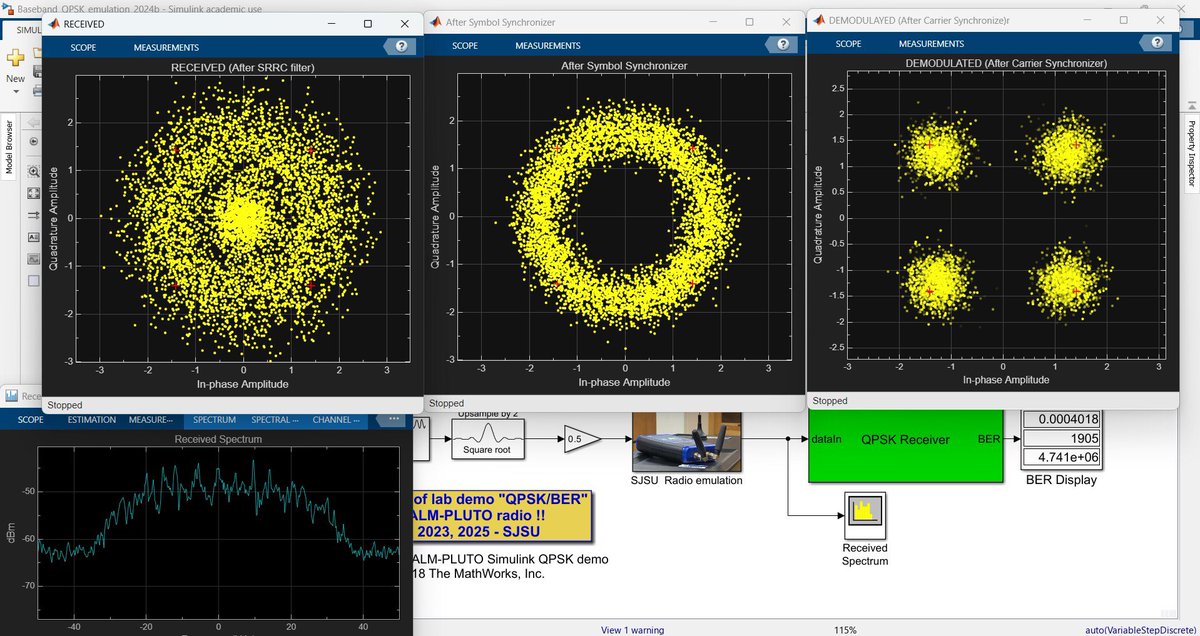Image resolution: width=1200 pixels, height=636 pixels.
Task: Expand overflow tabs in Received Spectrum window
Action: 393,419
